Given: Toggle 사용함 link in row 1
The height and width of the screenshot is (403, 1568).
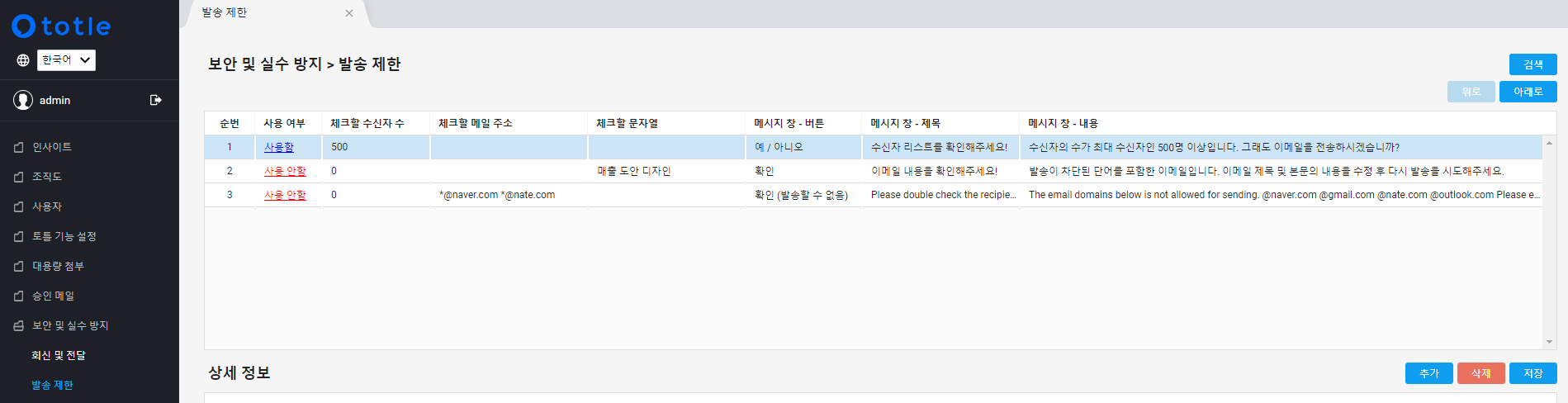Looking at the screenshot, I should point(279,147).
